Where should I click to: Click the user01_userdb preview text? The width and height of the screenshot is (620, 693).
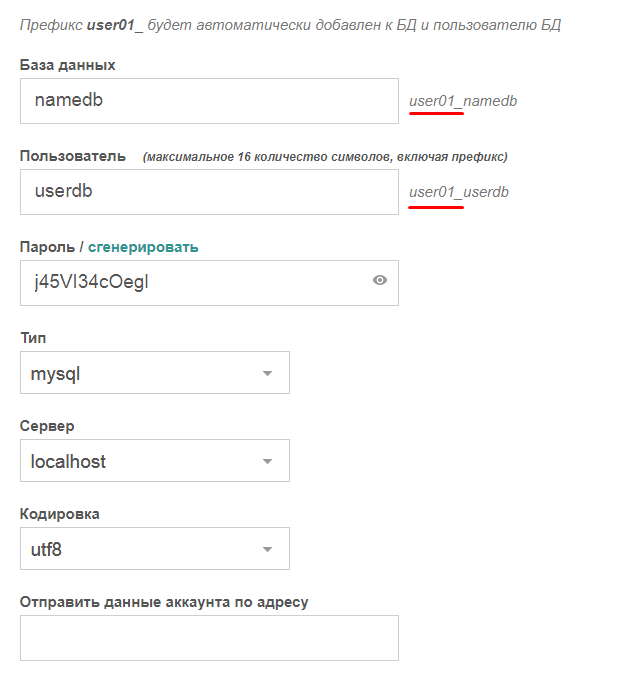point(459,191)
